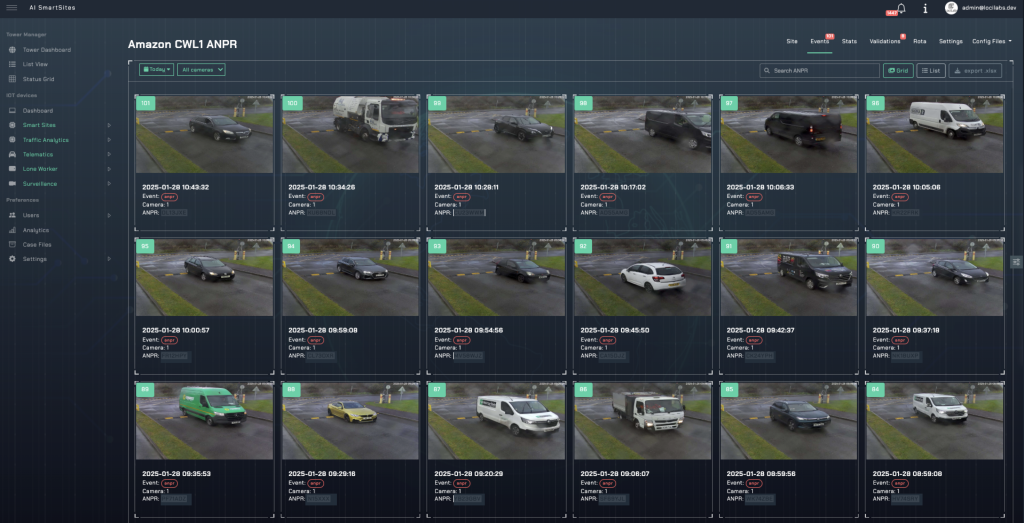Click the Search ANPR field
This screenshot has width=1024, height=523.
tap(820, 71)
